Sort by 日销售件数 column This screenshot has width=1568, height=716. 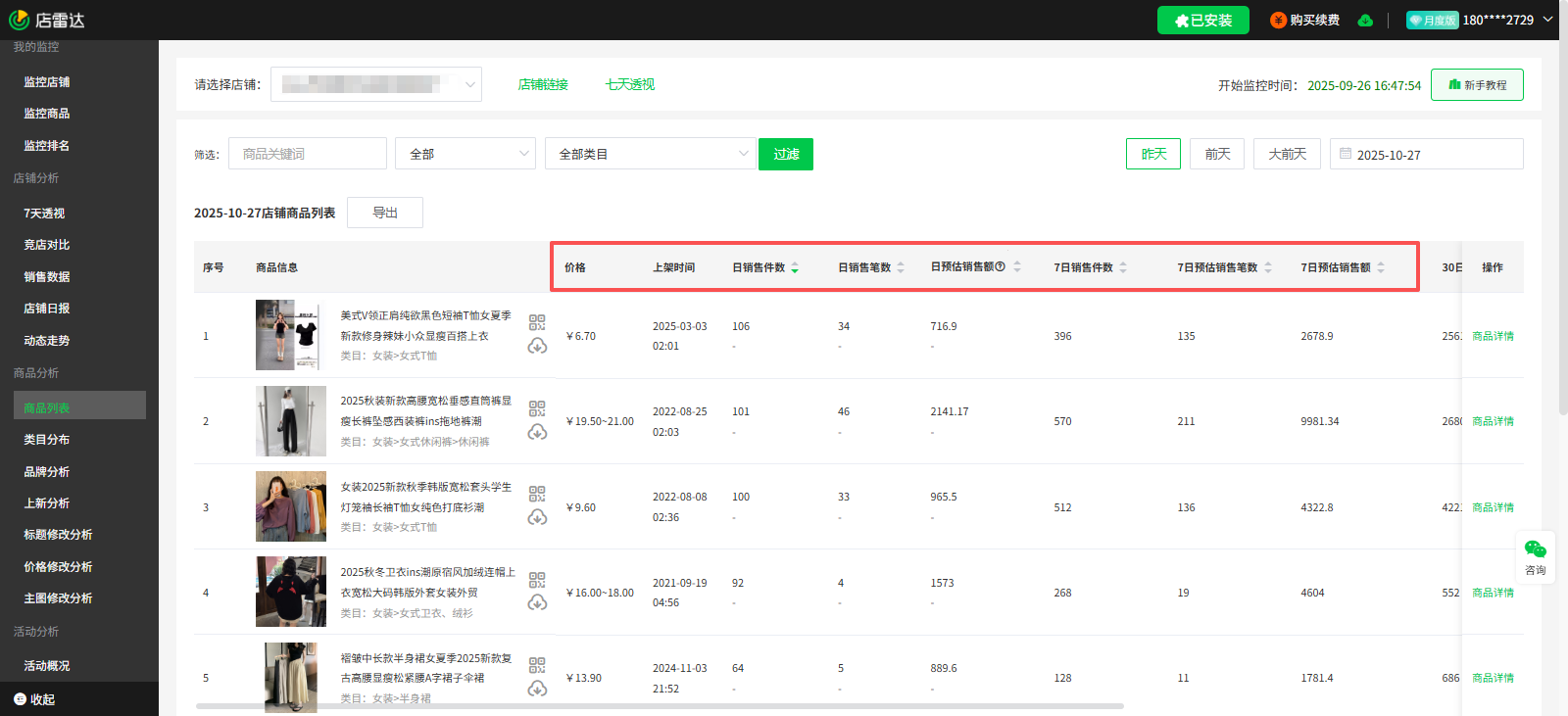[795, 267]
